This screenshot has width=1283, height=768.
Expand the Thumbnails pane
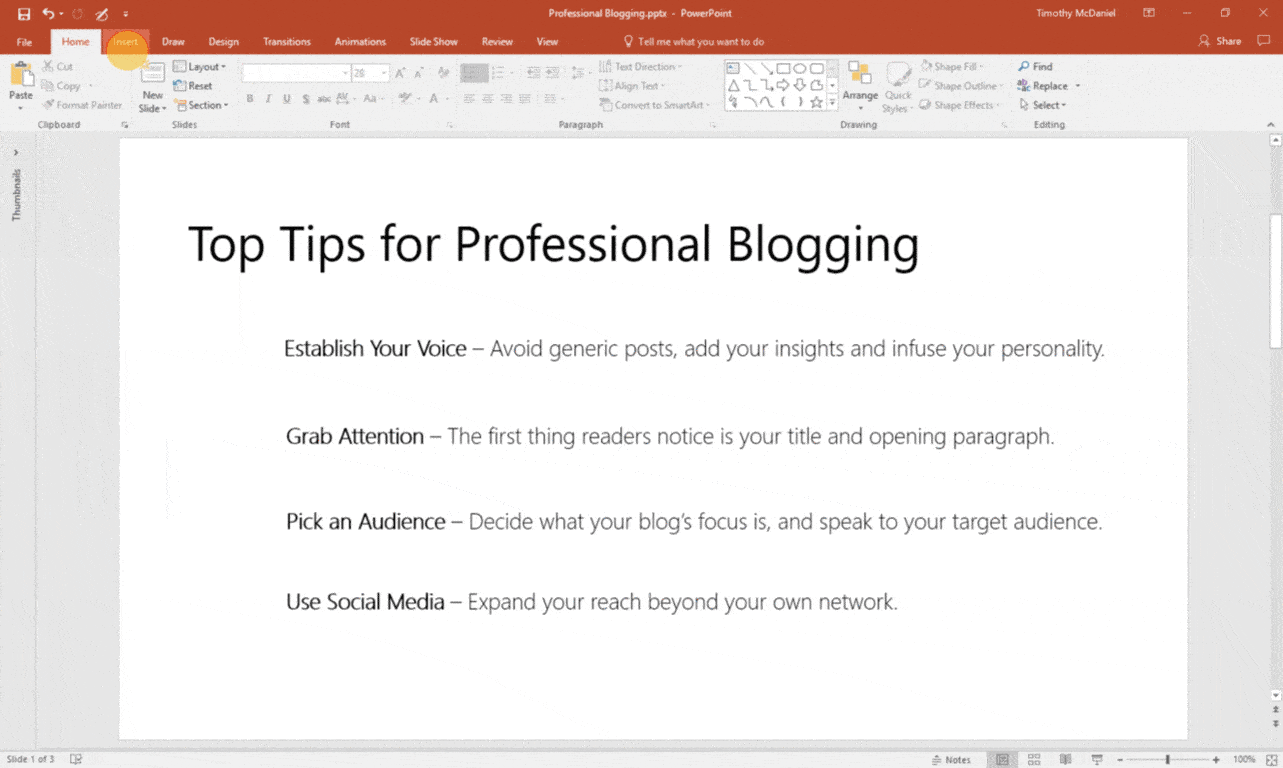16,153
